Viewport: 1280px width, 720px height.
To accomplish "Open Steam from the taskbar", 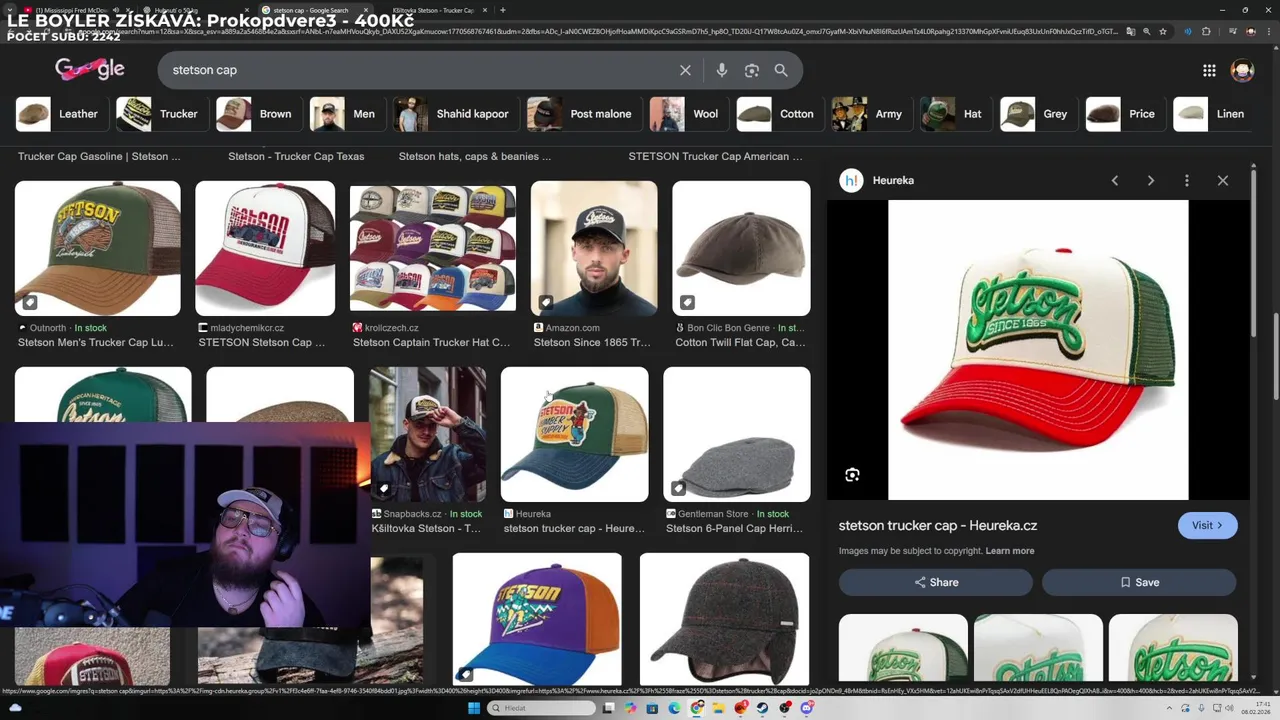I will (x=763, y=708).
